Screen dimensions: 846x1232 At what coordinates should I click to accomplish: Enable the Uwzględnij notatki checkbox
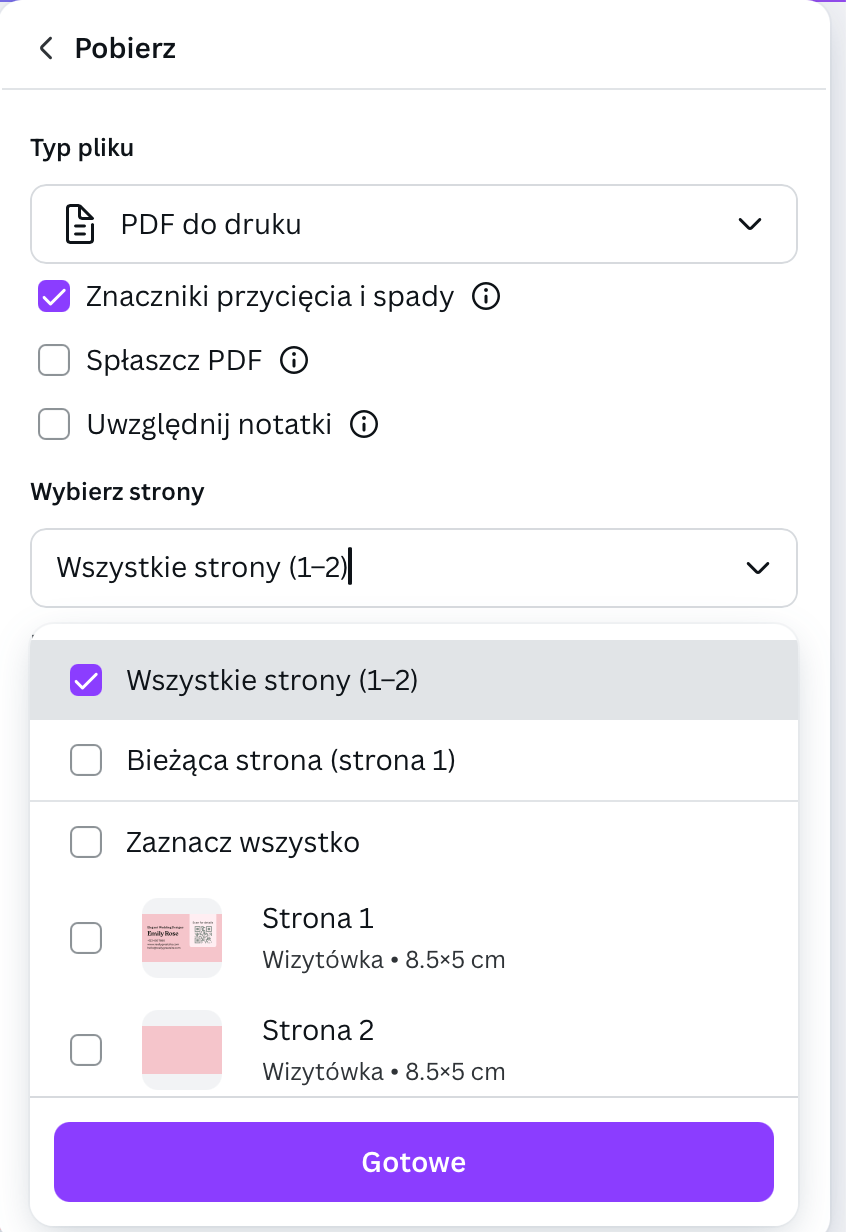pyautogui.click(x=54, y=425)
